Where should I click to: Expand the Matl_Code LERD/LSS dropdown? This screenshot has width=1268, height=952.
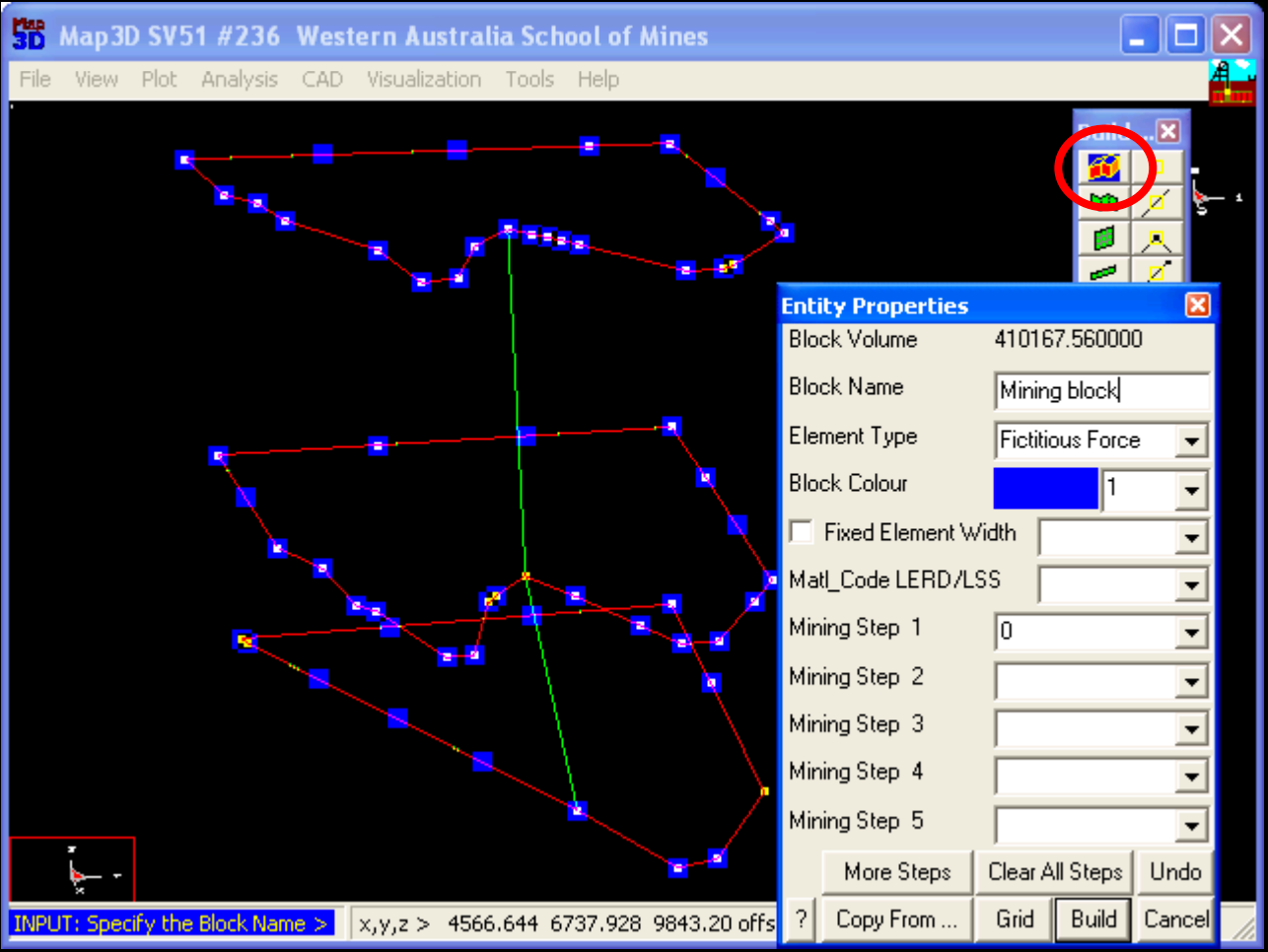point(1192,585)
